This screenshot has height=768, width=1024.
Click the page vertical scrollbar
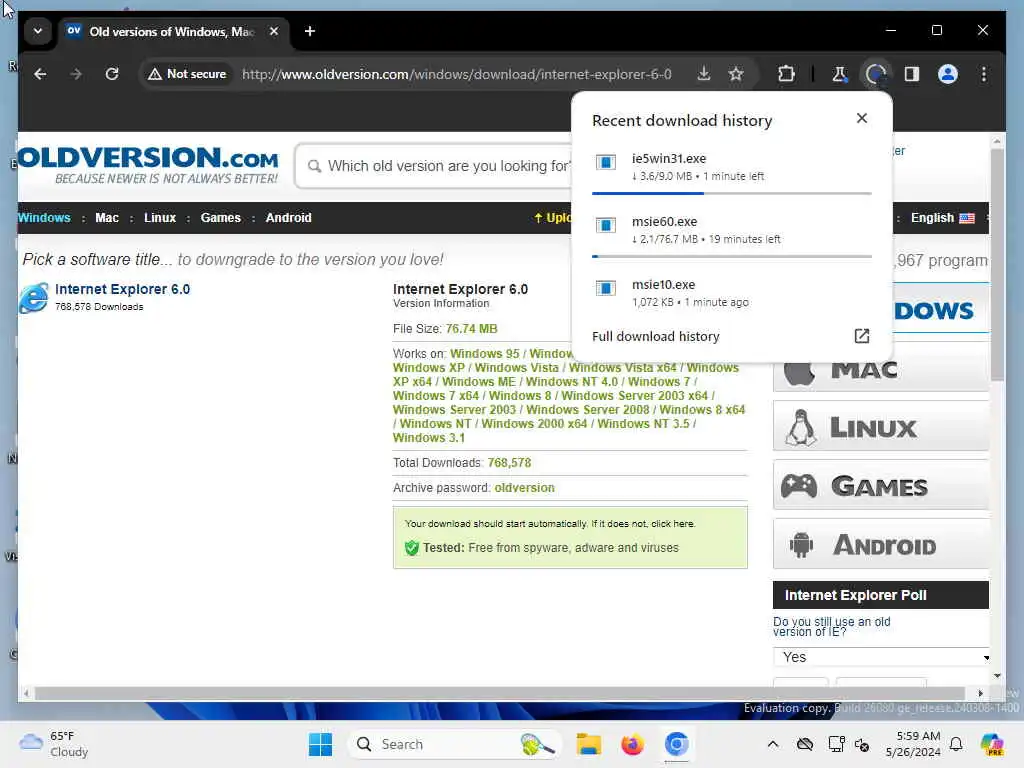(997, 264)
